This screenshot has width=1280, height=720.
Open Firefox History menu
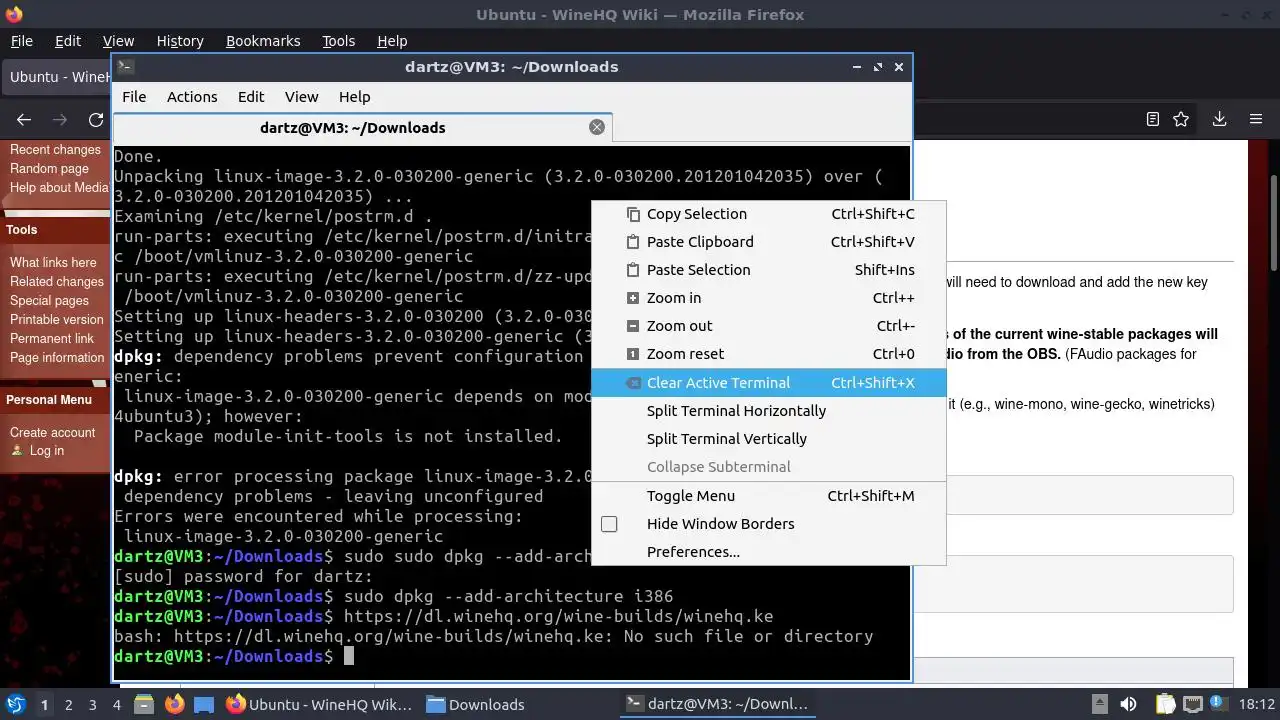[x=180, y=41]
